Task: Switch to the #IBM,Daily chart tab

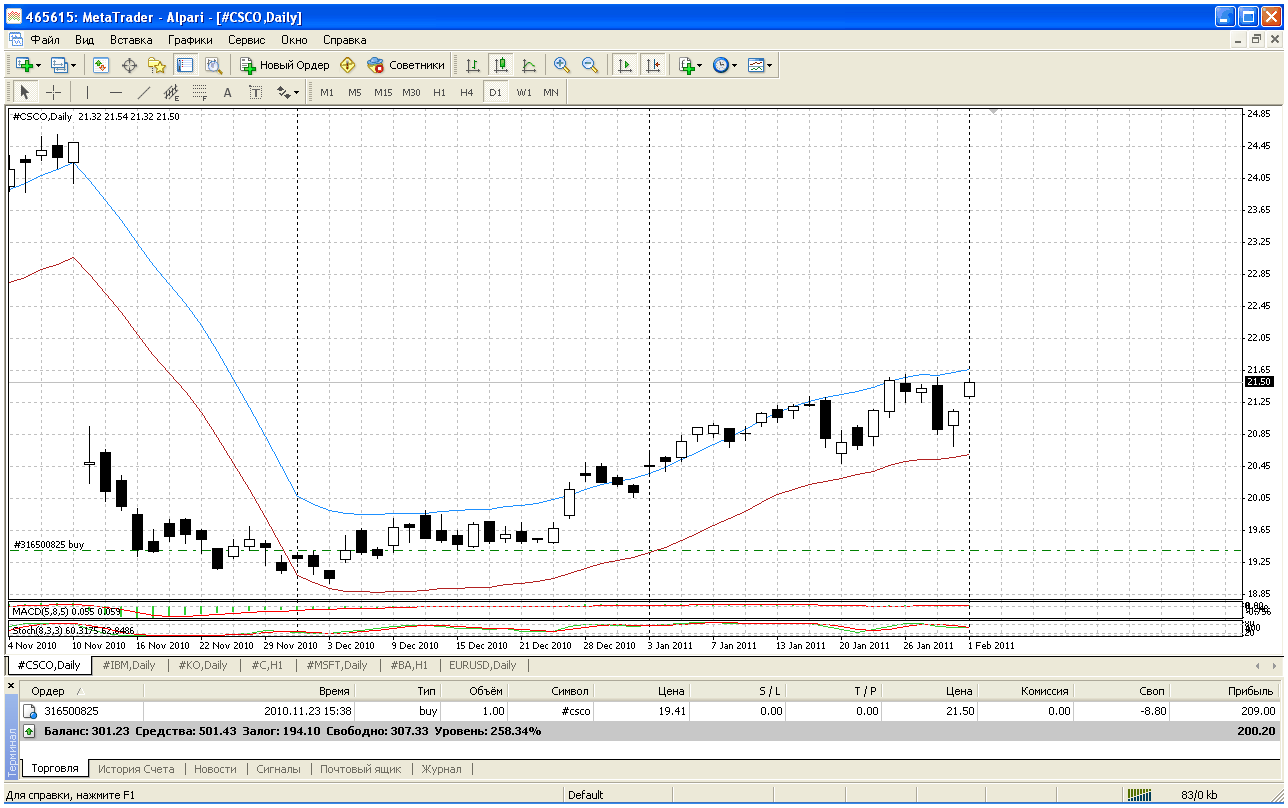Action: pyautogui.click(x=129, y=665)
